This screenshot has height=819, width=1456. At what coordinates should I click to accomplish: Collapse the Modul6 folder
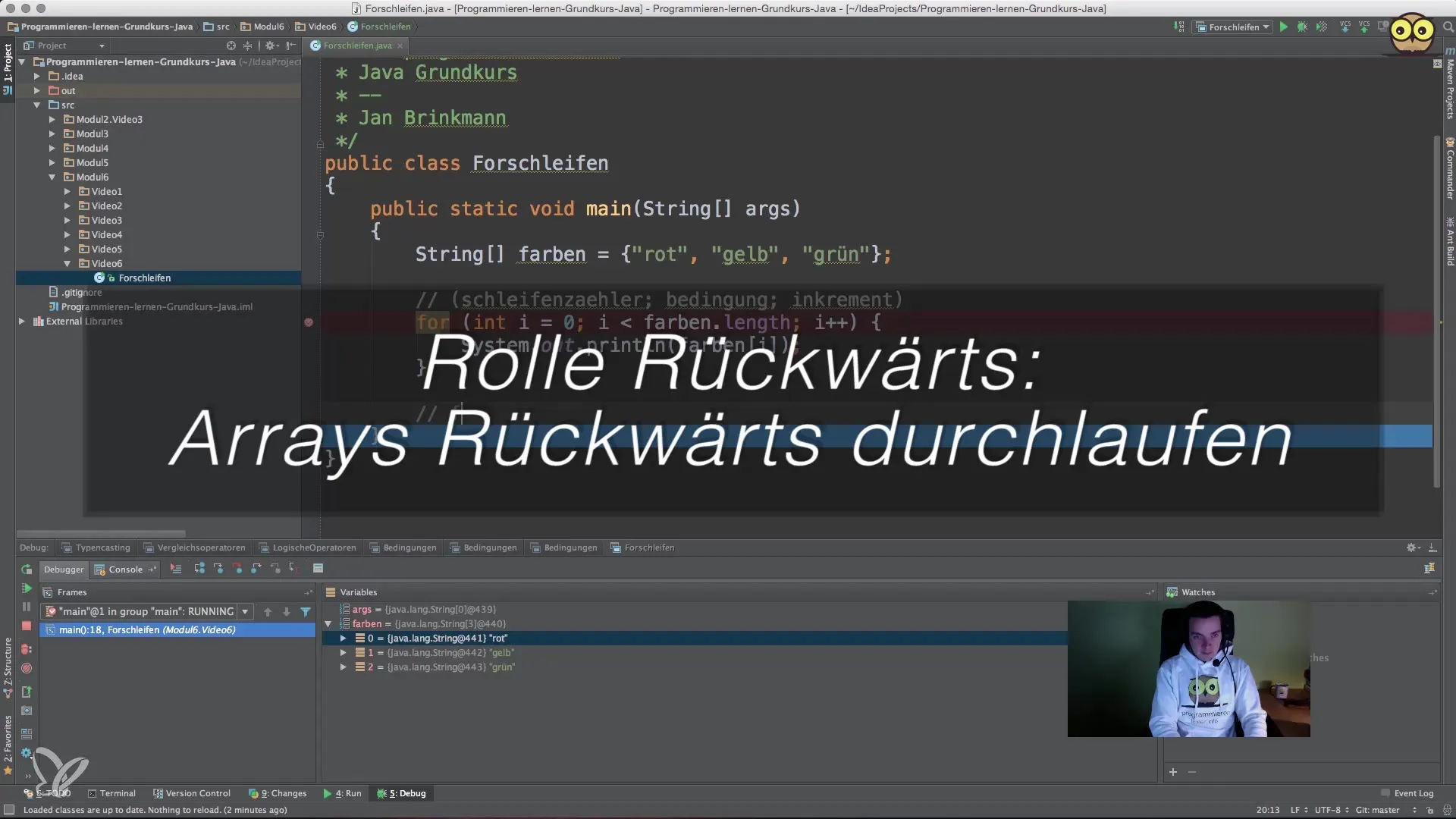click(52, 177)
